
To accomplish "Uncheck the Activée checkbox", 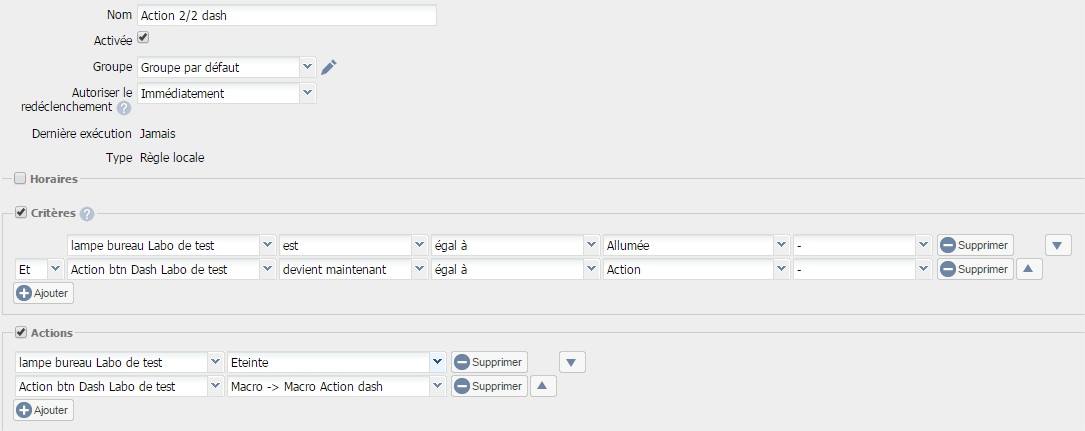I will (x=143, y=38).
